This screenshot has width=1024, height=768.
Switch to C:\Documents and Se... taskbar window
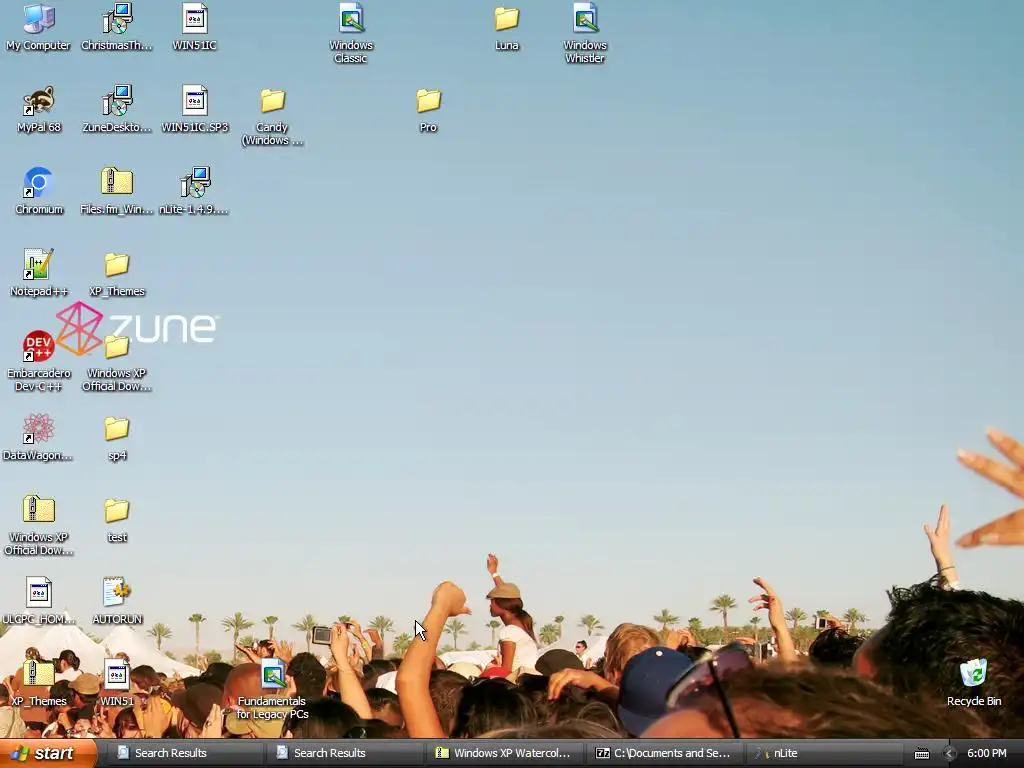[665, 753]
